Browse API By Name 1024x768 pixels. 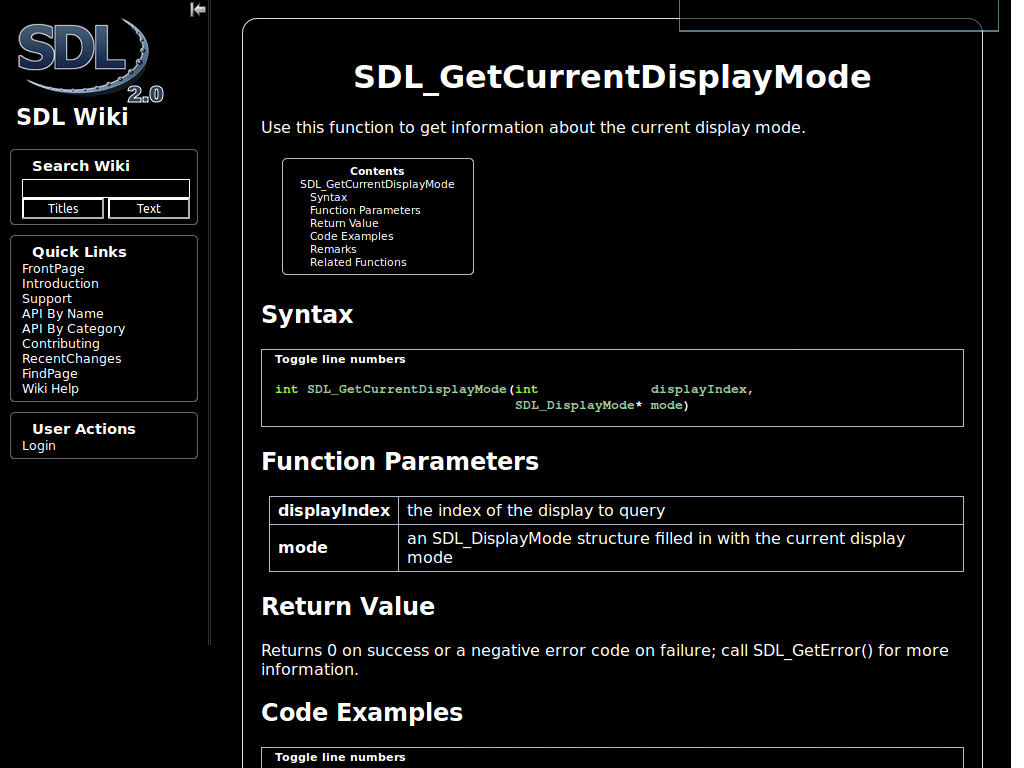[62, 313]
